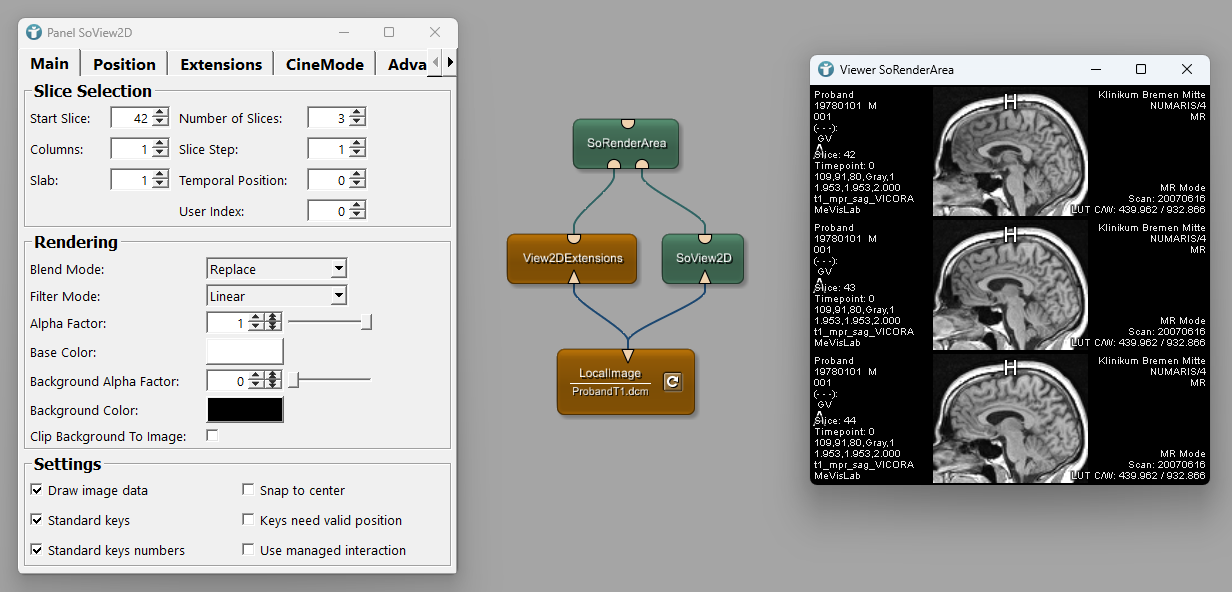Screen dimensions: 1232x592
Task: Click the Background Color black swatch
Action: tap(245, 410)
